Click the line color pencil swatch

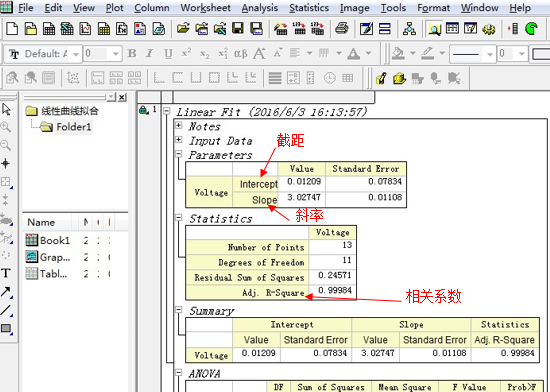427,54
